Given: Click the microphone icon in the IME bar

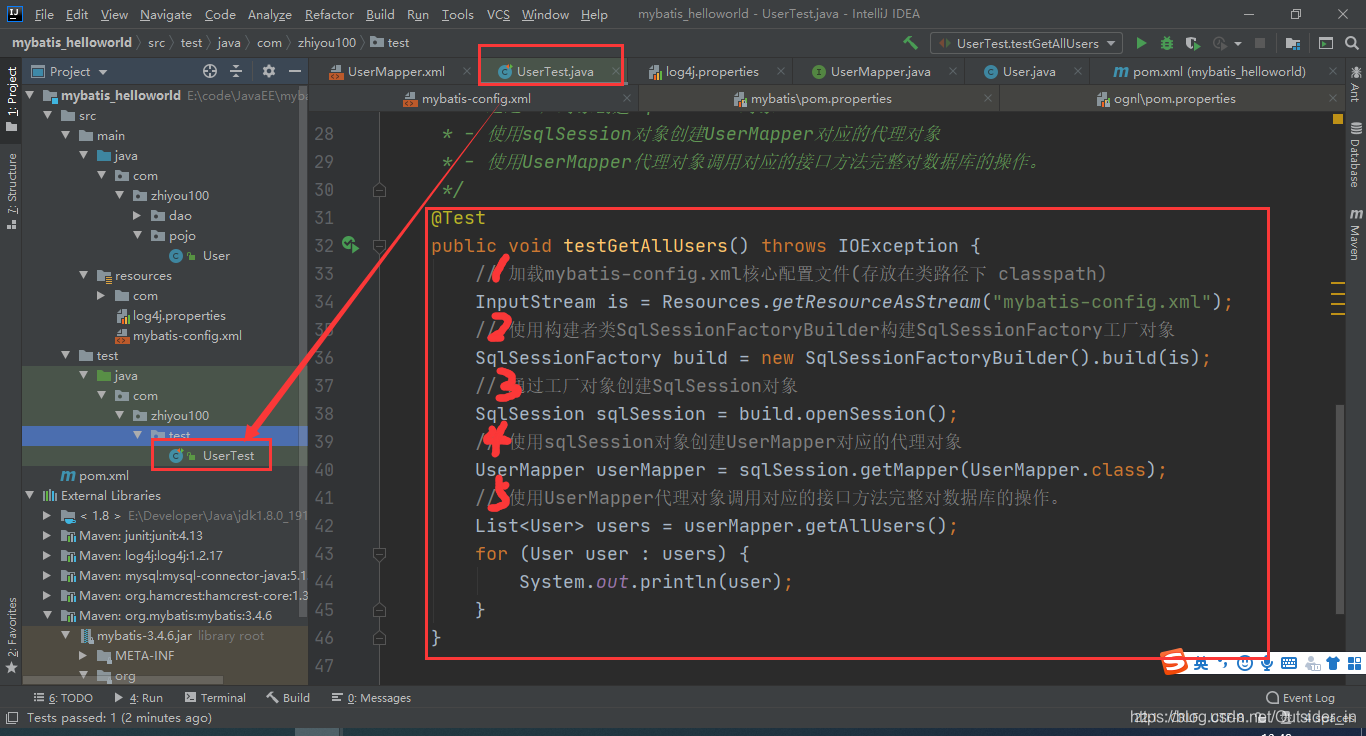Looking at the screenshot, I should point(1266,663).
